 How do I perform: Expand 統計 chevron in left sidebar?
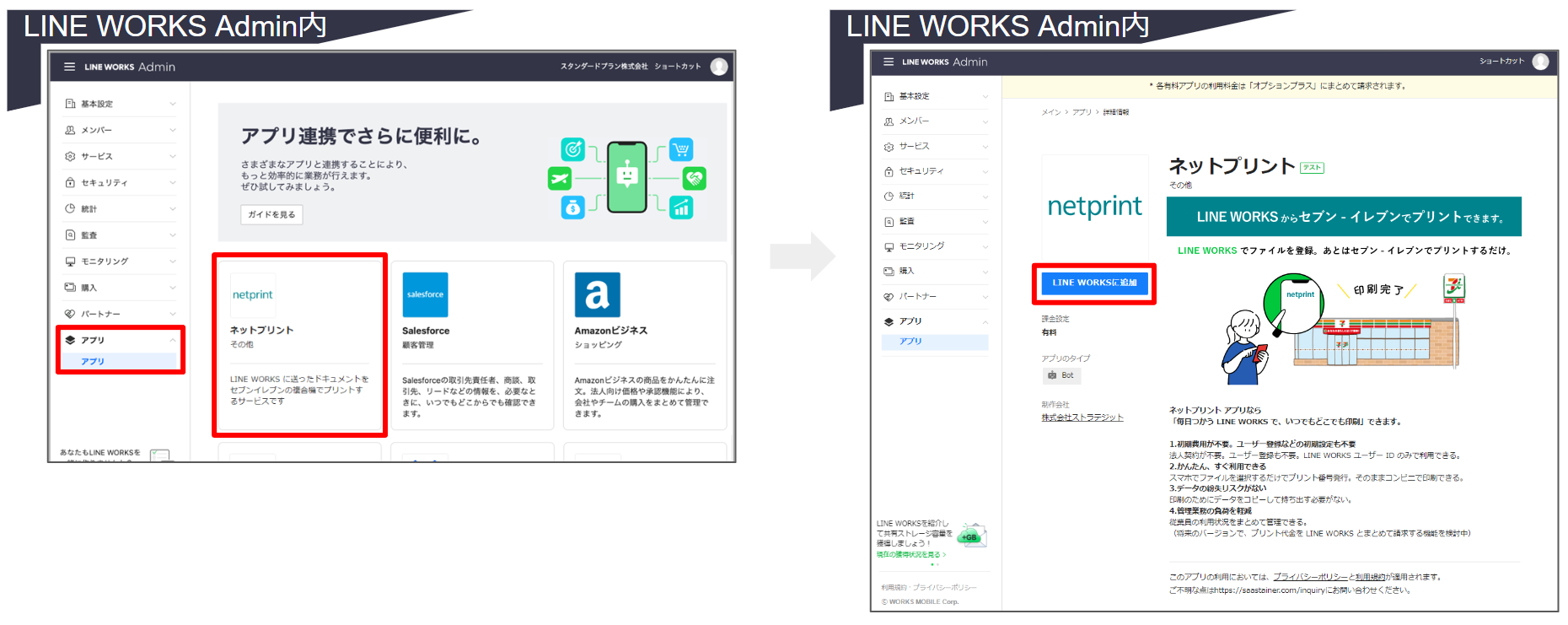coord(173,208)
